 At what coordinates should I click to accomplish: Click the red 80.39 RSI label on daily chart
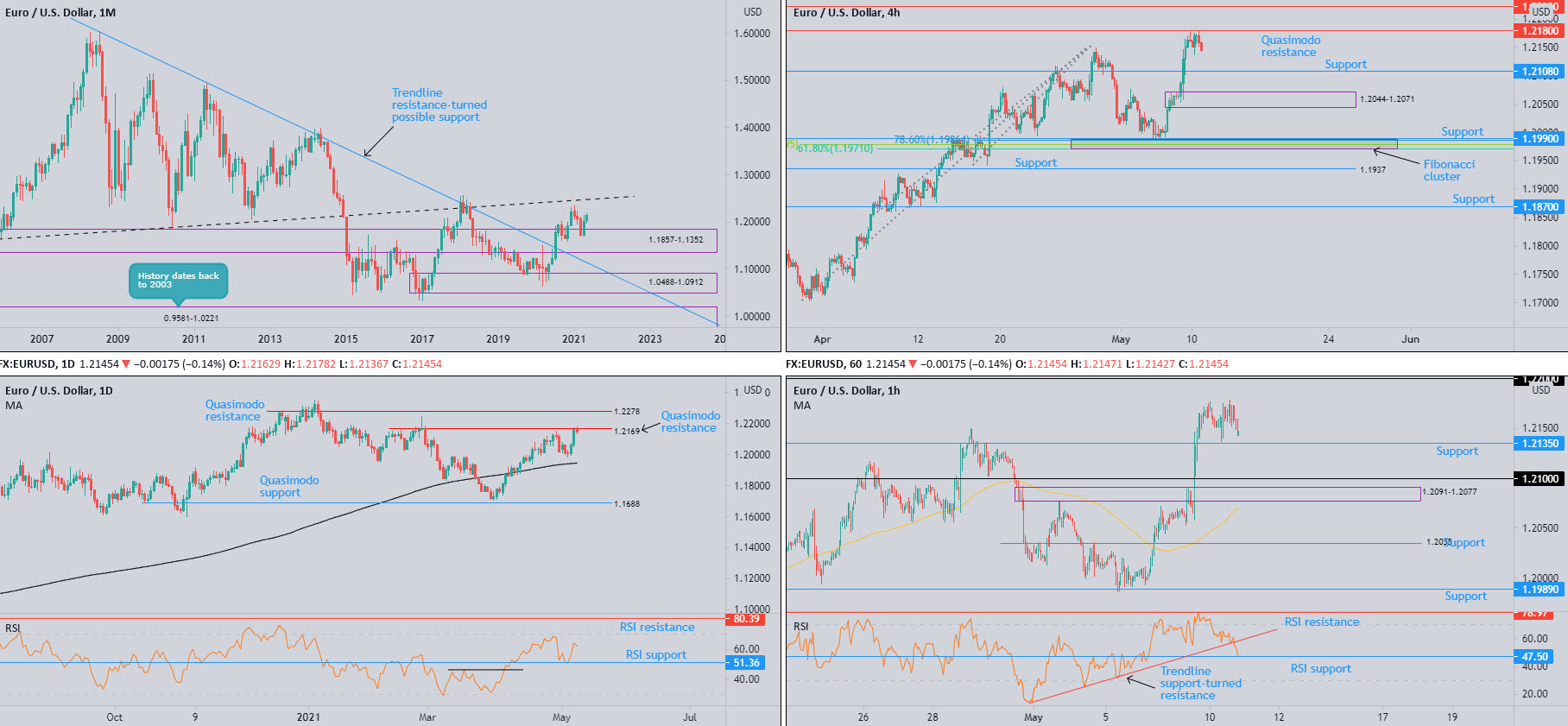(746, 619)
